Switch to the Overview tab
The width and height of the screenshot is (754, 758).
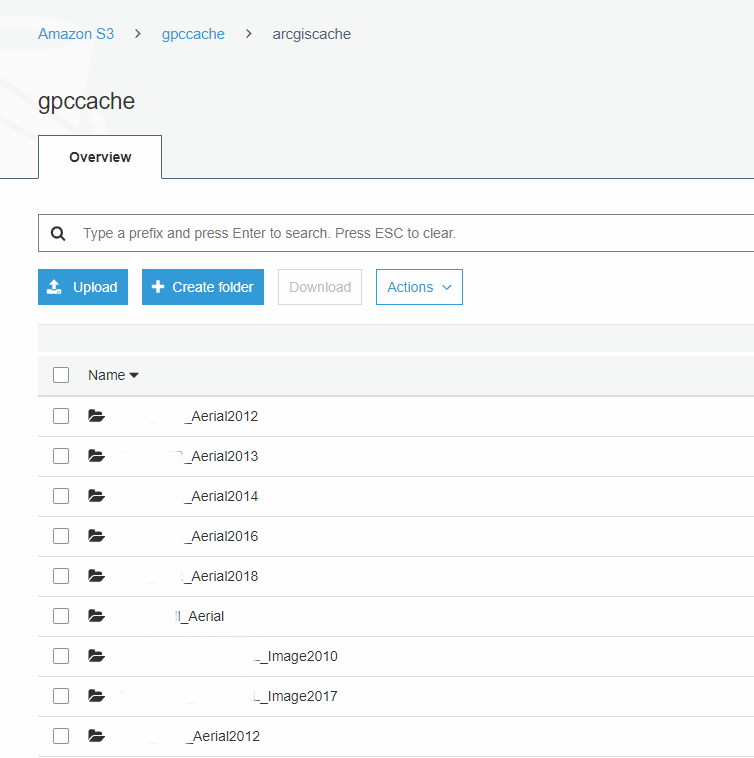pos(100,157)
